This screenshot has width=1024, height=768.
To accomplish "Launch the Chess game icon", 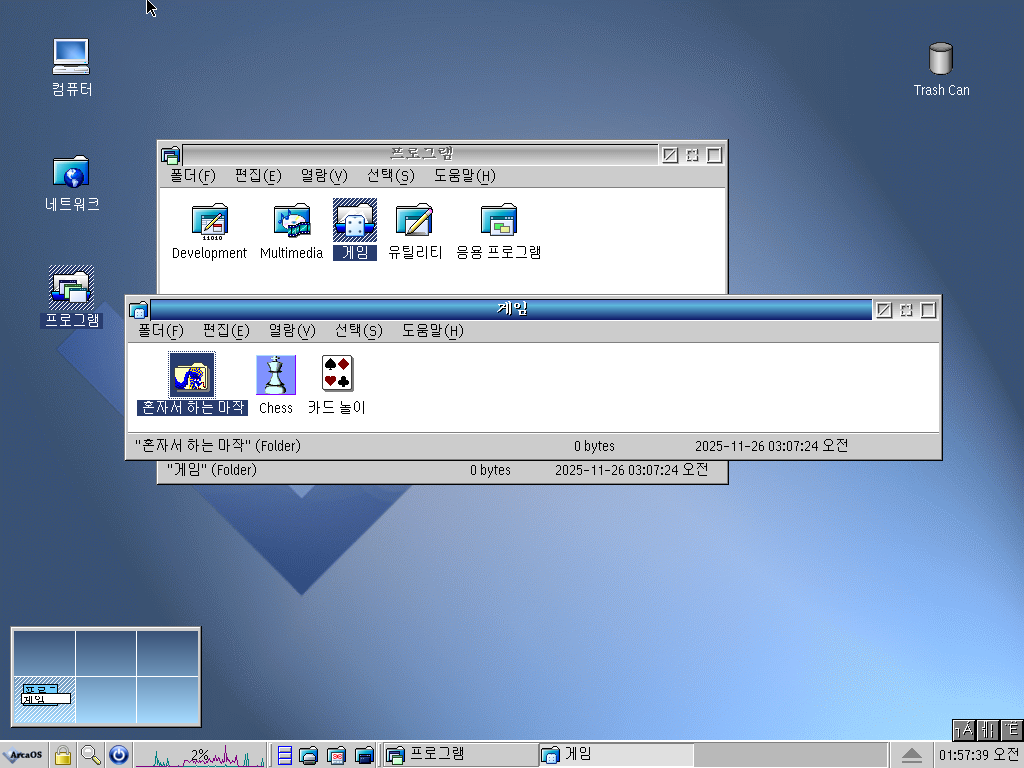I will tap(276, 376).
